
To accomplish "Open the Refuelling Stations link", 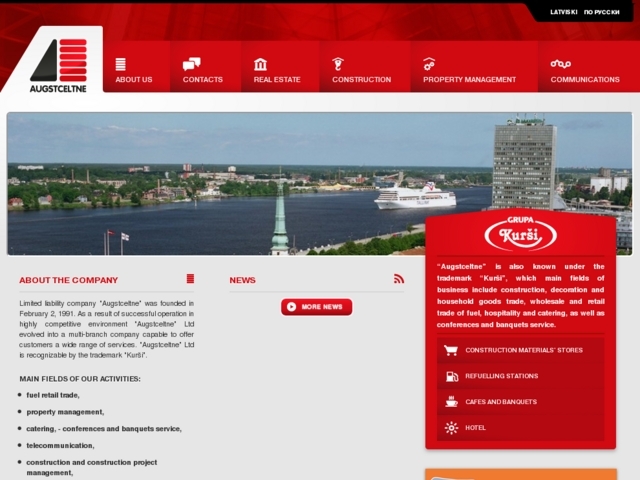I will pyautogui.click(x=520, y=376).
